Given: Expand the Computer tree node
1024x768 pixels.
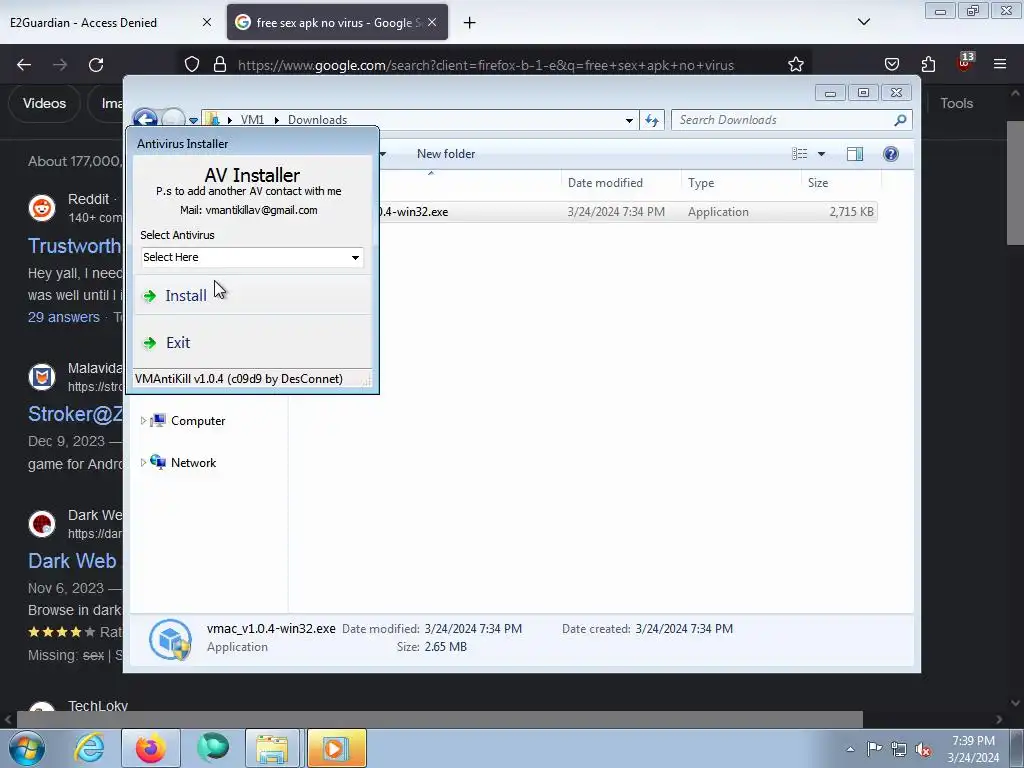Looking at the screenshot, I should pyautogui.click(x=143, y=421).
